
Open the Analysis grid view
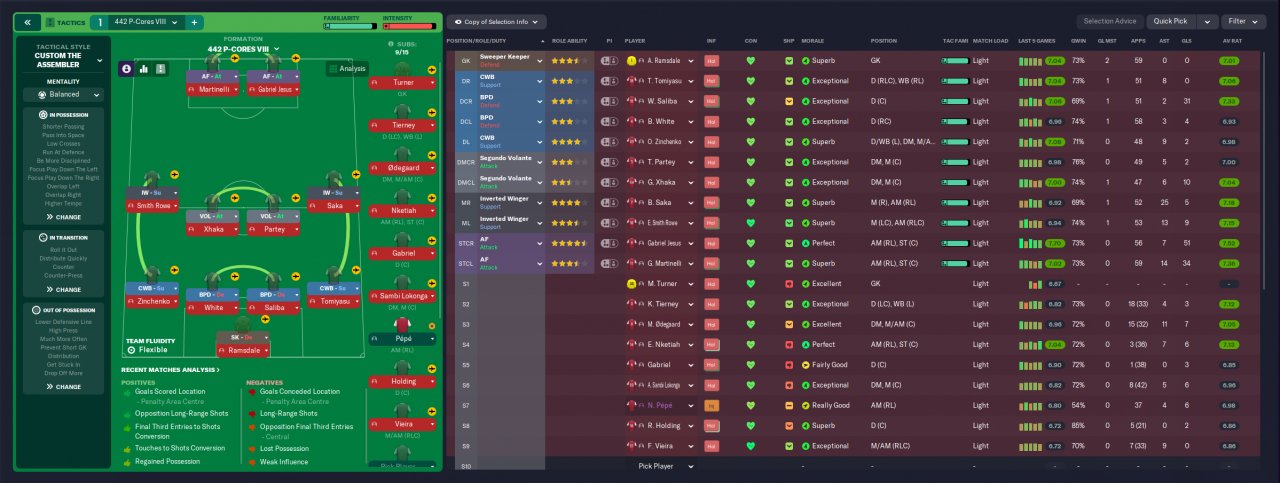[347, 69]
